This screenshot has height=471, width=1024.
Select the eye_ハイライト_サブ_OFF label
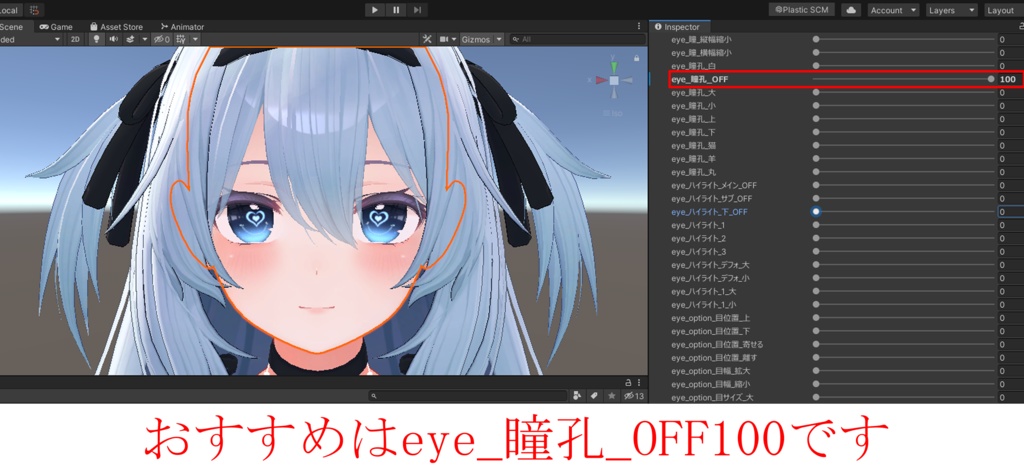point(712,199)
